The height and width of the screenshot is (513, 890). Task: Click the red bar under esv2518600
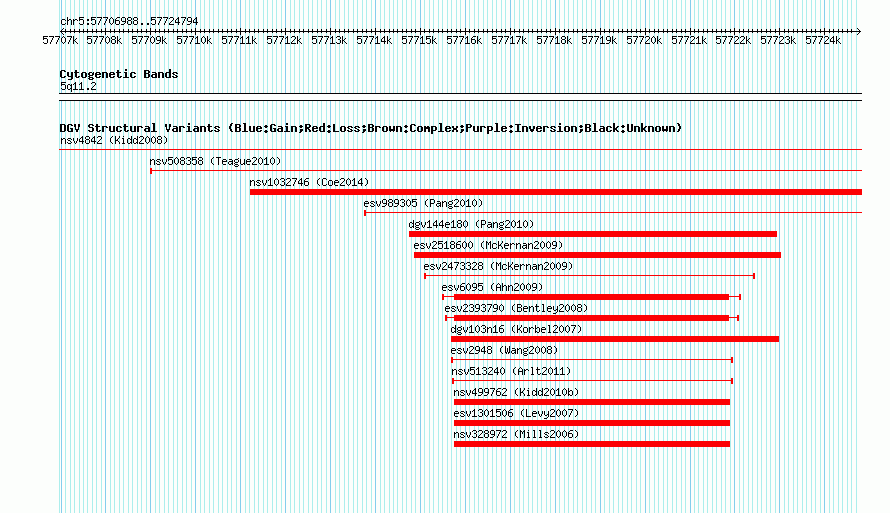(x=597, y=255)
